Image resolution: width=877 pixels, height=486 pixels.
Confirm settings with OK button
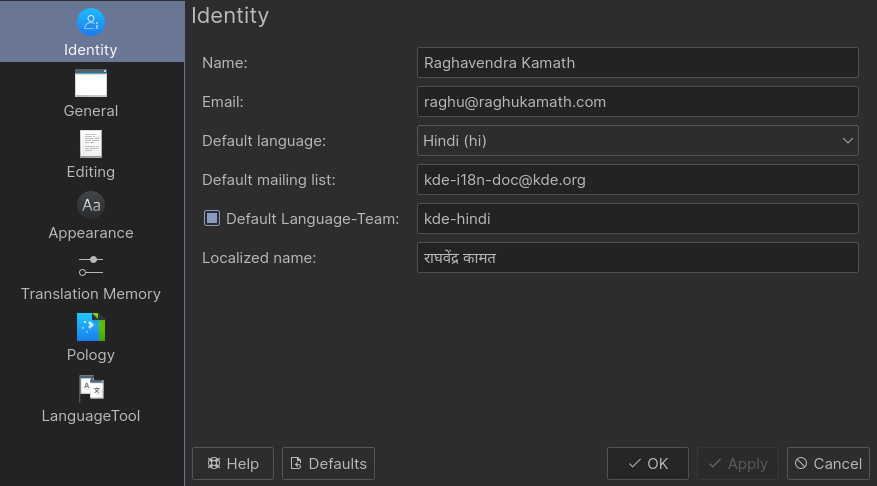pos(648,464)
